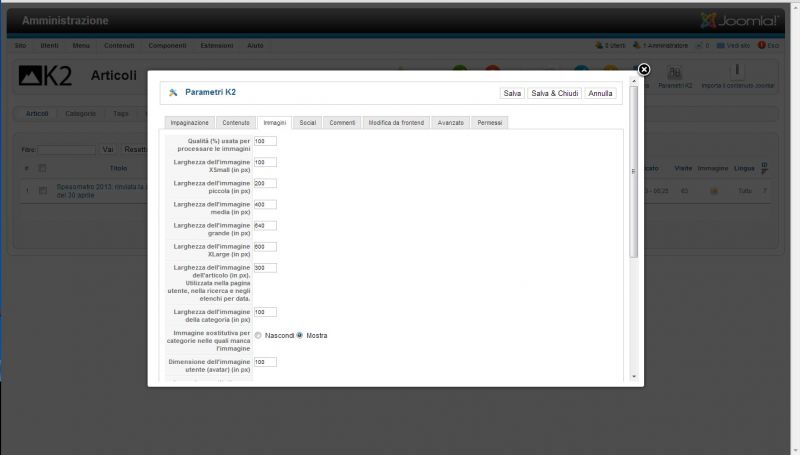The height and width of the screenshot is (455, 800).
Task: Open the Estensioni menu
Action: (217, 45)
